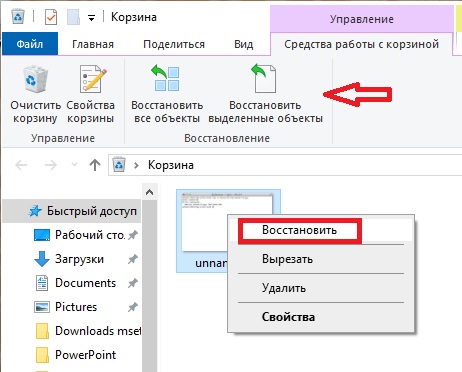Screen dimensions: 462x372
Task: Click the pin icon next to Рабочий стол
Action: point(133,235)
